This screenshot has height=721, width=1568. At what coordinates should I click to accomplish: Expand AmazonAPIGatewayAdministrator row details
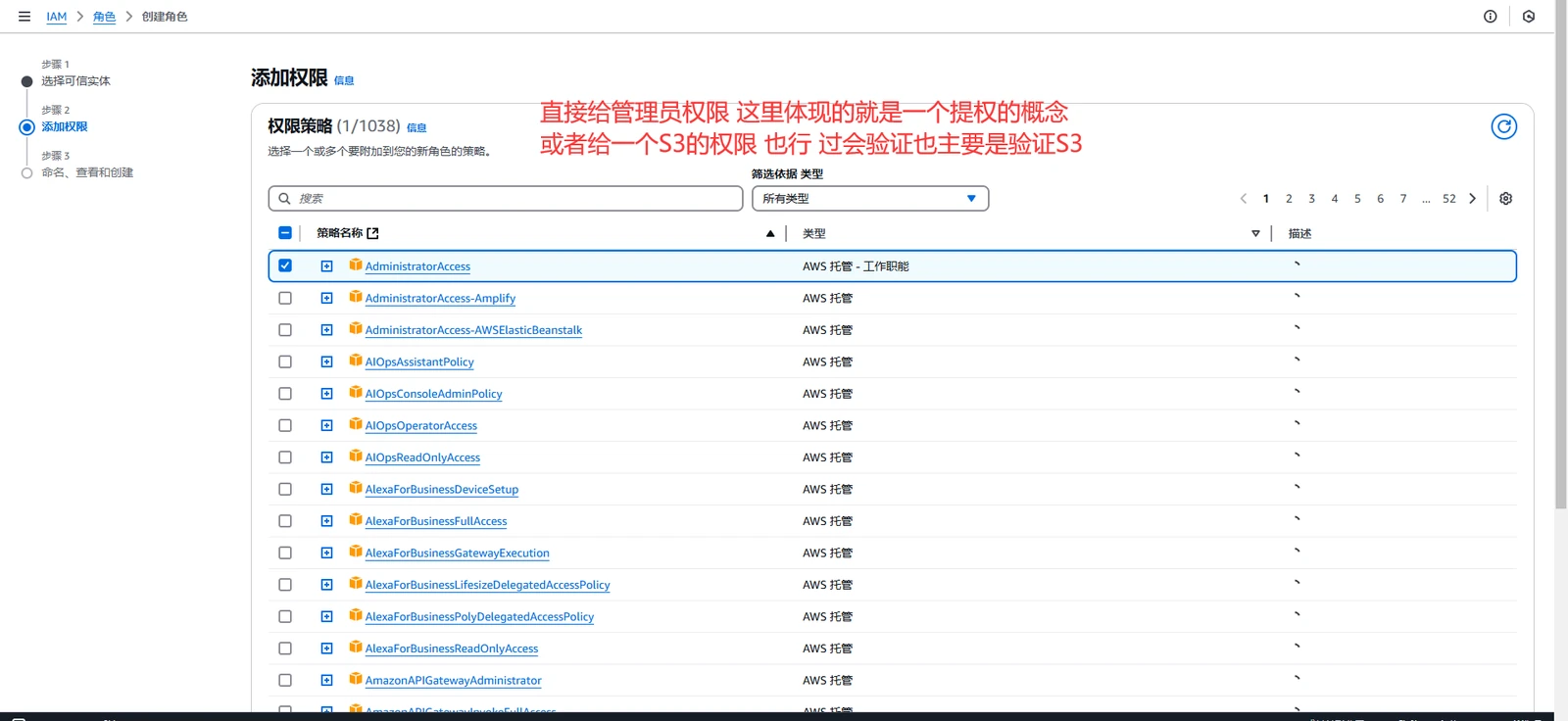pos(327,680)
